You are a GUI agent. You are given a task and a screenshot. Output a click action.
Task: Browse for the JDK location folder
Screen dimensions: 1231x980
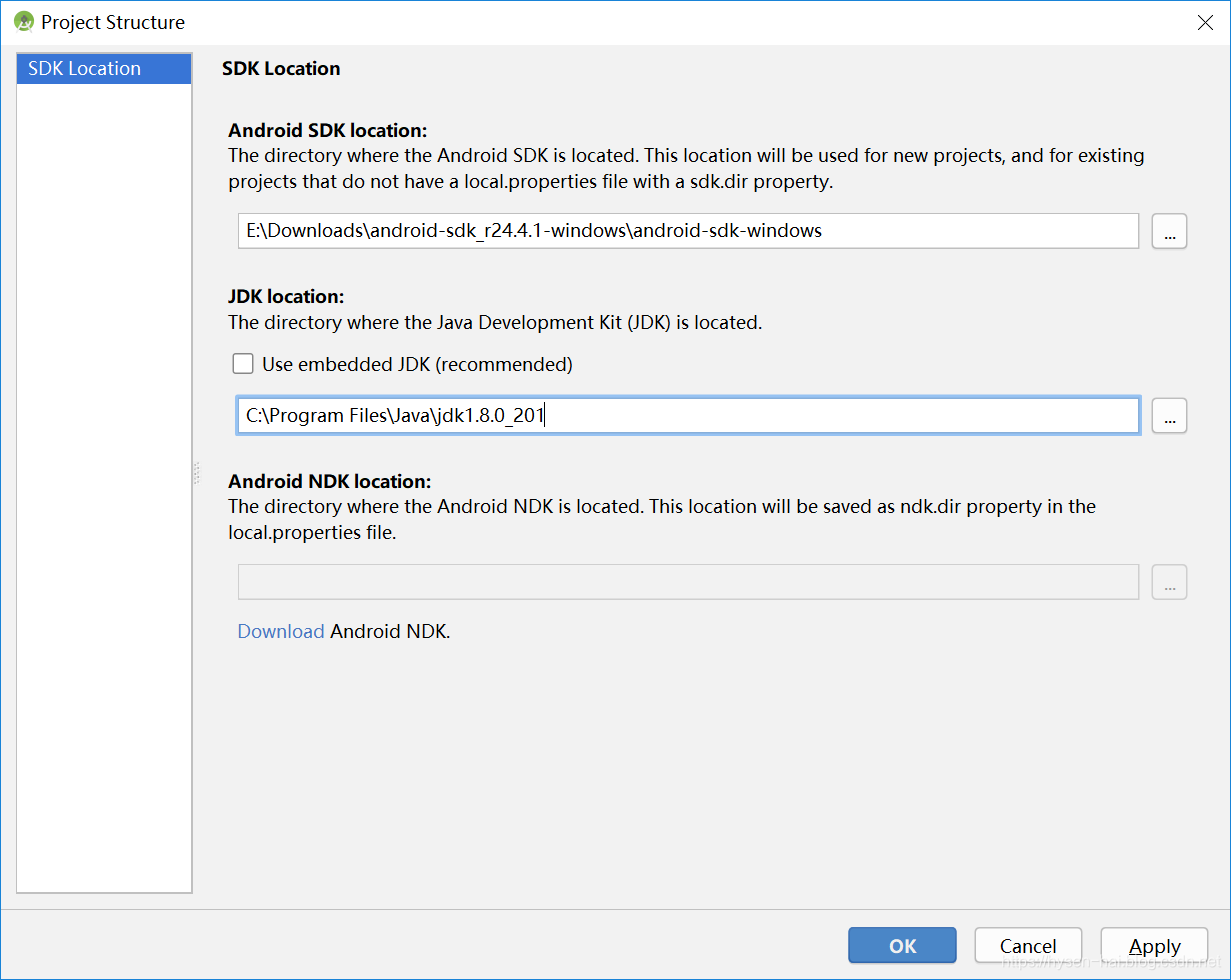click(x=1169, y=415)
